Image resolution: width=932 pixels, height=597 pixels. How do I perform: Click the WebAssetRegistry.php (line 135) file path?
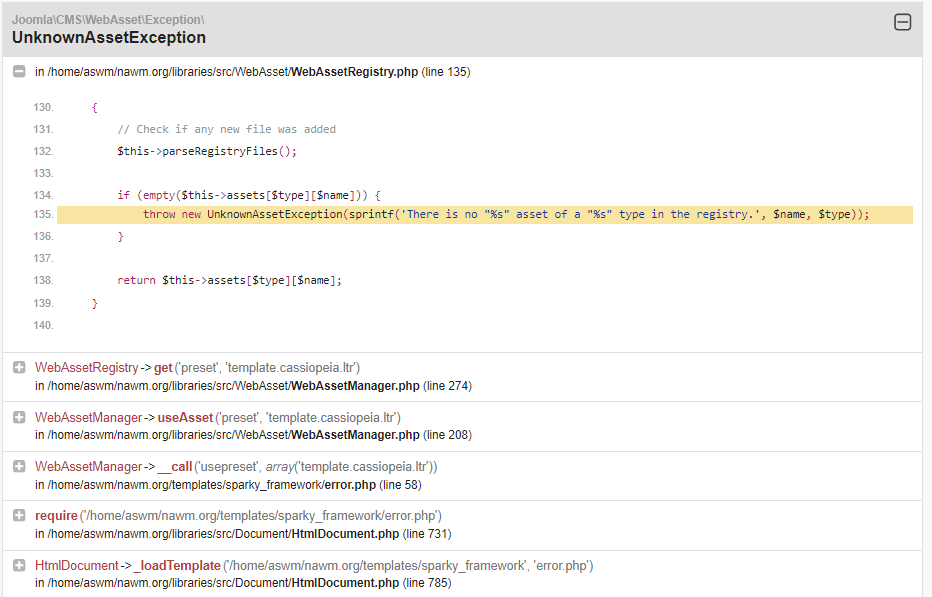click(253, 72)
